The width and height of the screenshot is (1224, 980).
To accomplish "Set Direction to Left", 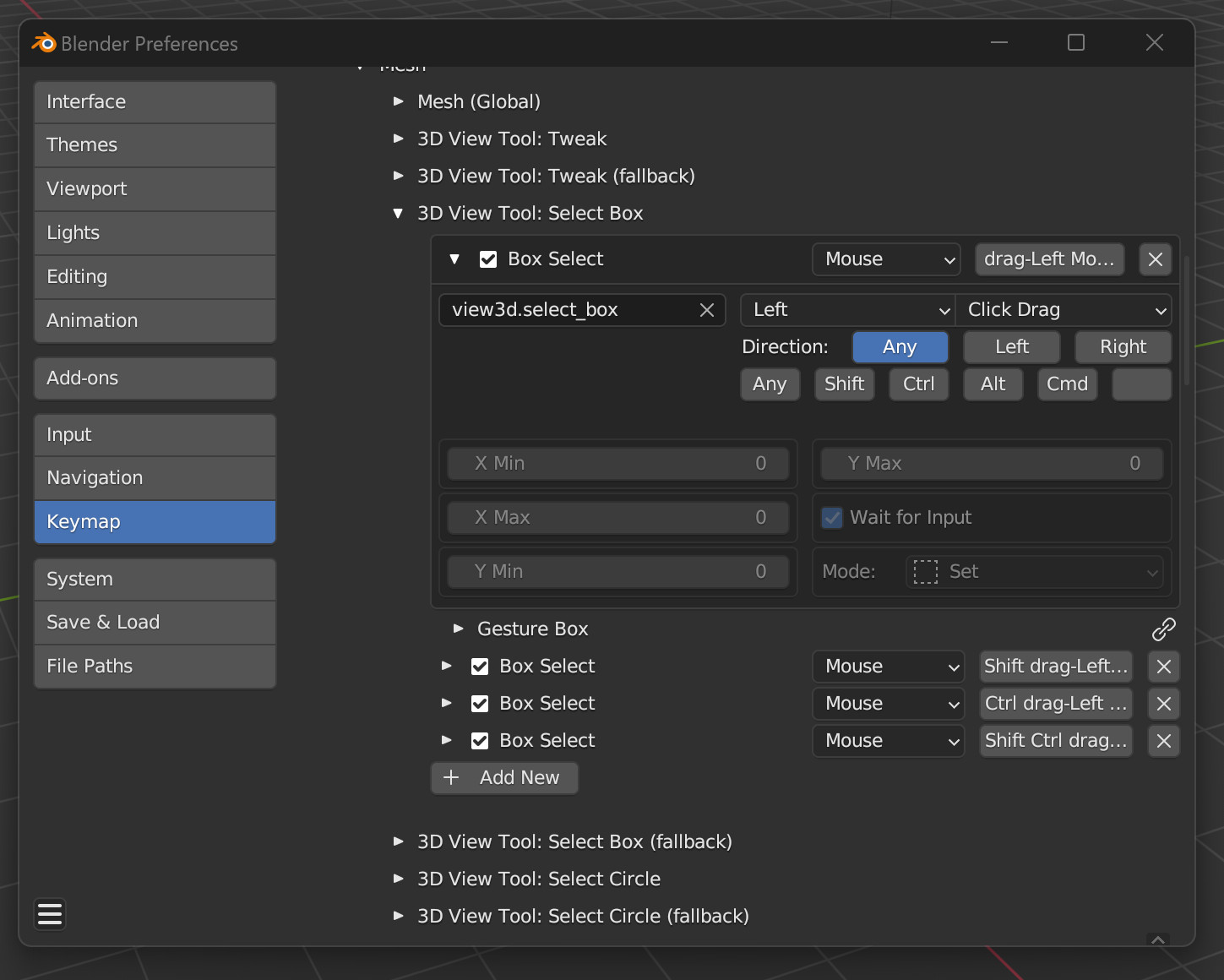I will tap(1012, 347).
